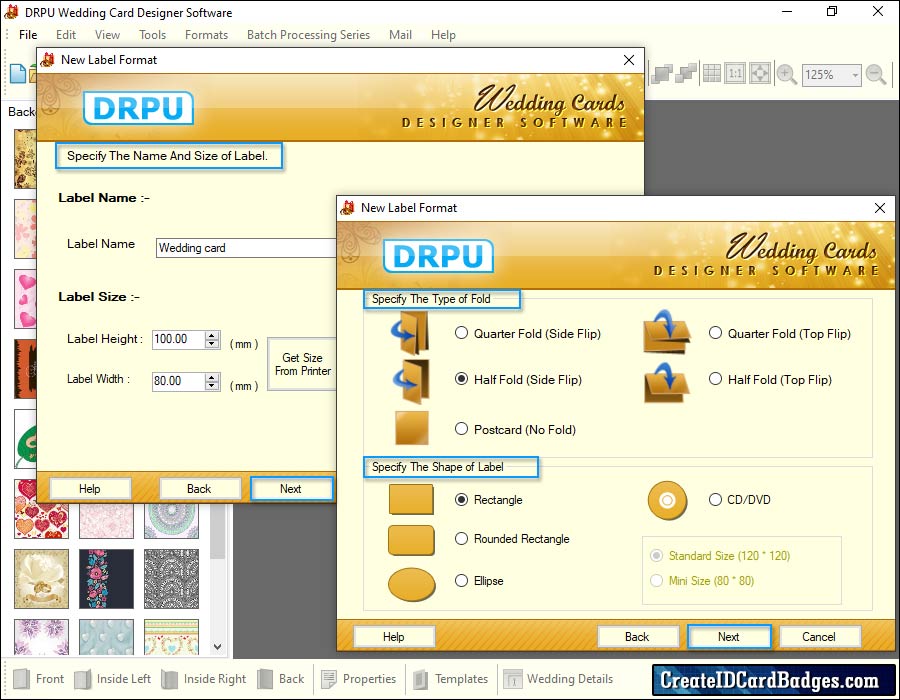Click the Send to Back toolbar icon
This screenshot has width=900, height=700.
click(x=686, y=74)
